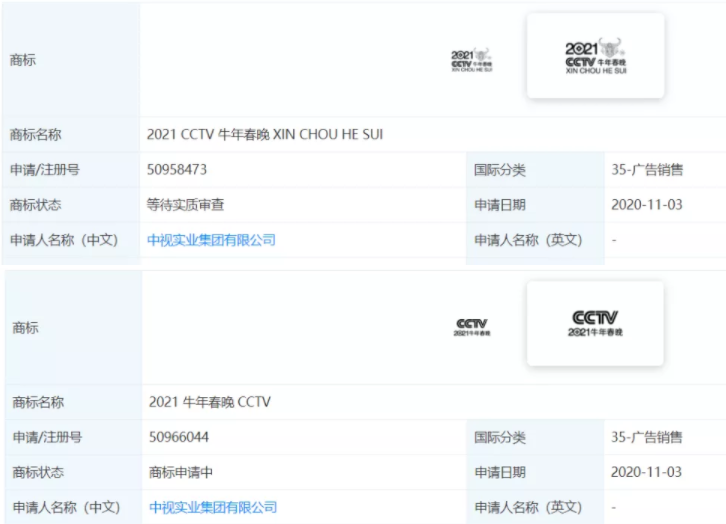
Task: Click 申请/注册号 label in second record
Action: click(47, 437)
